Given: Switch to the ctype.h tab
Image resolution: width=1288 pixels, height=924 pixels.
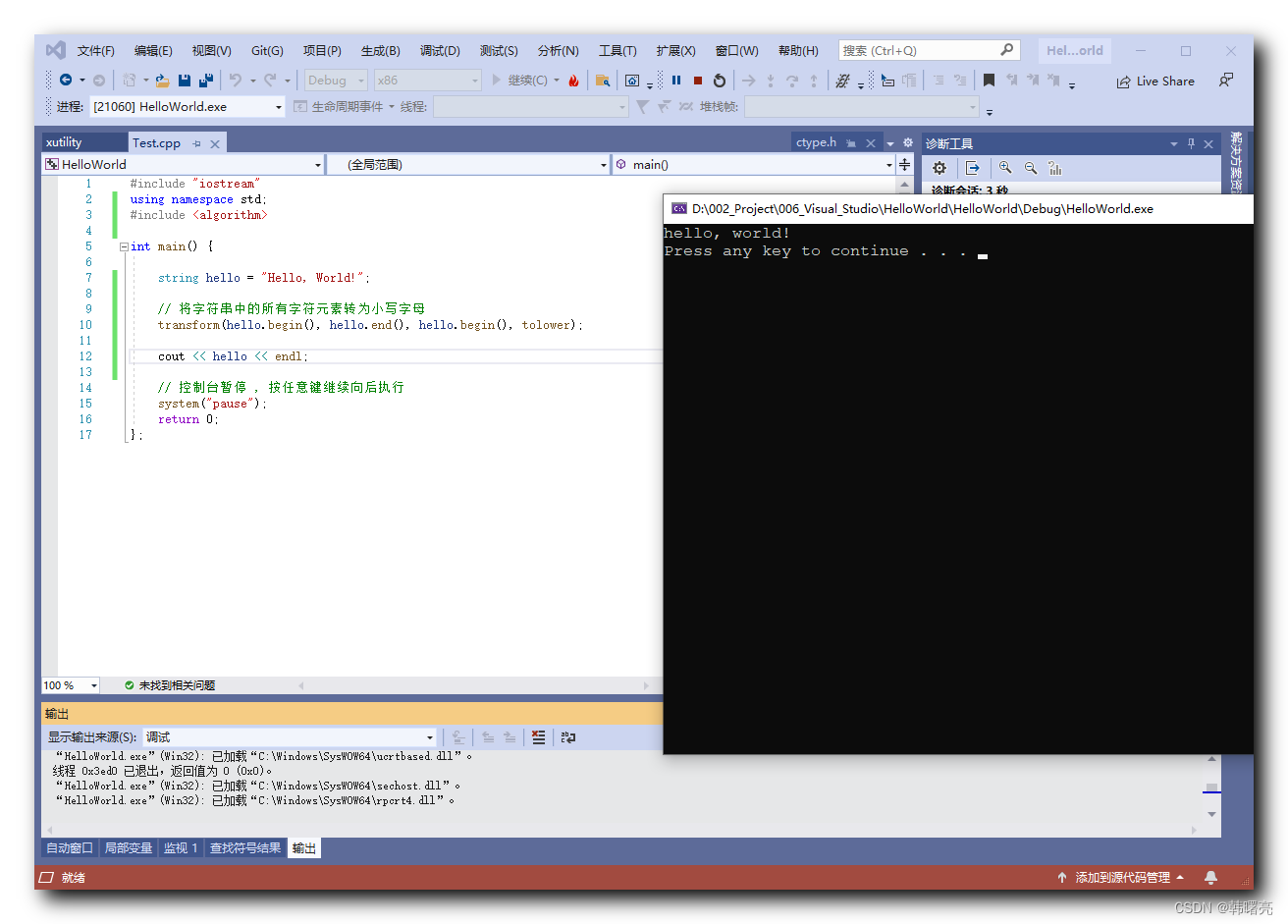Looking at the screenshot, I should (817, 142).
